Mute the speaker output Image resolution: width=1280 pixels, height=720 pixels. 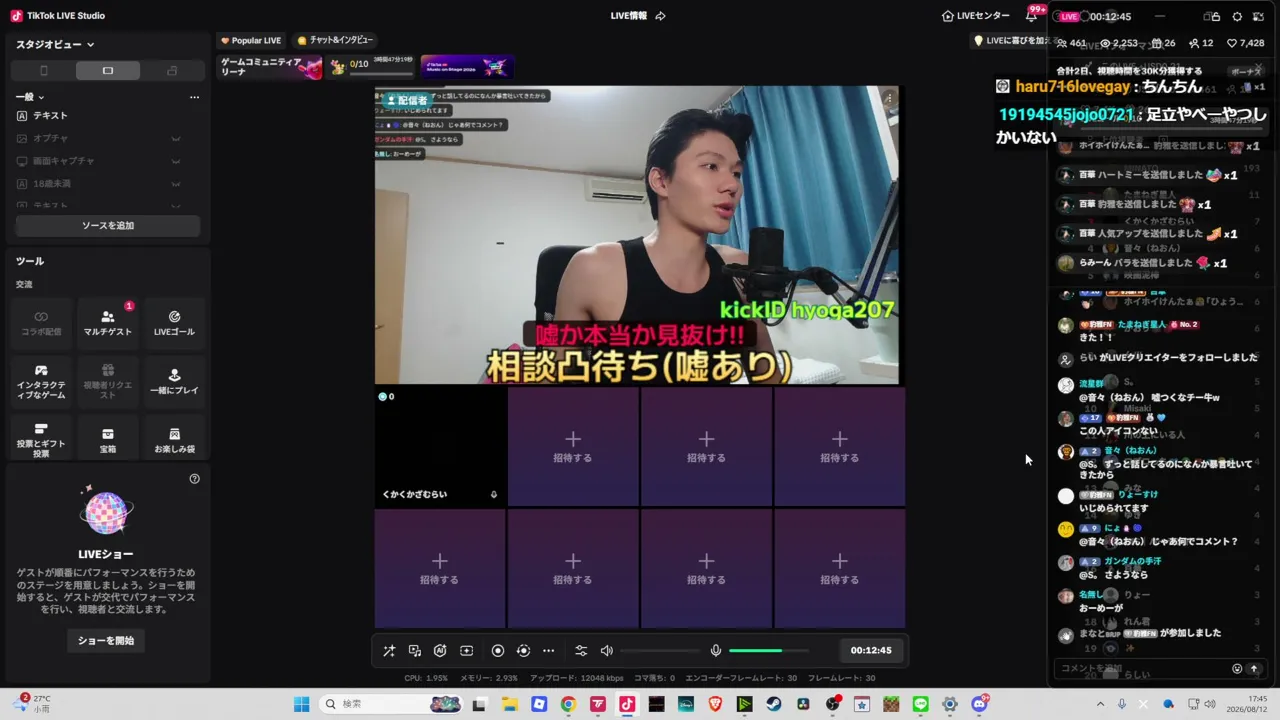coord(607,651)
